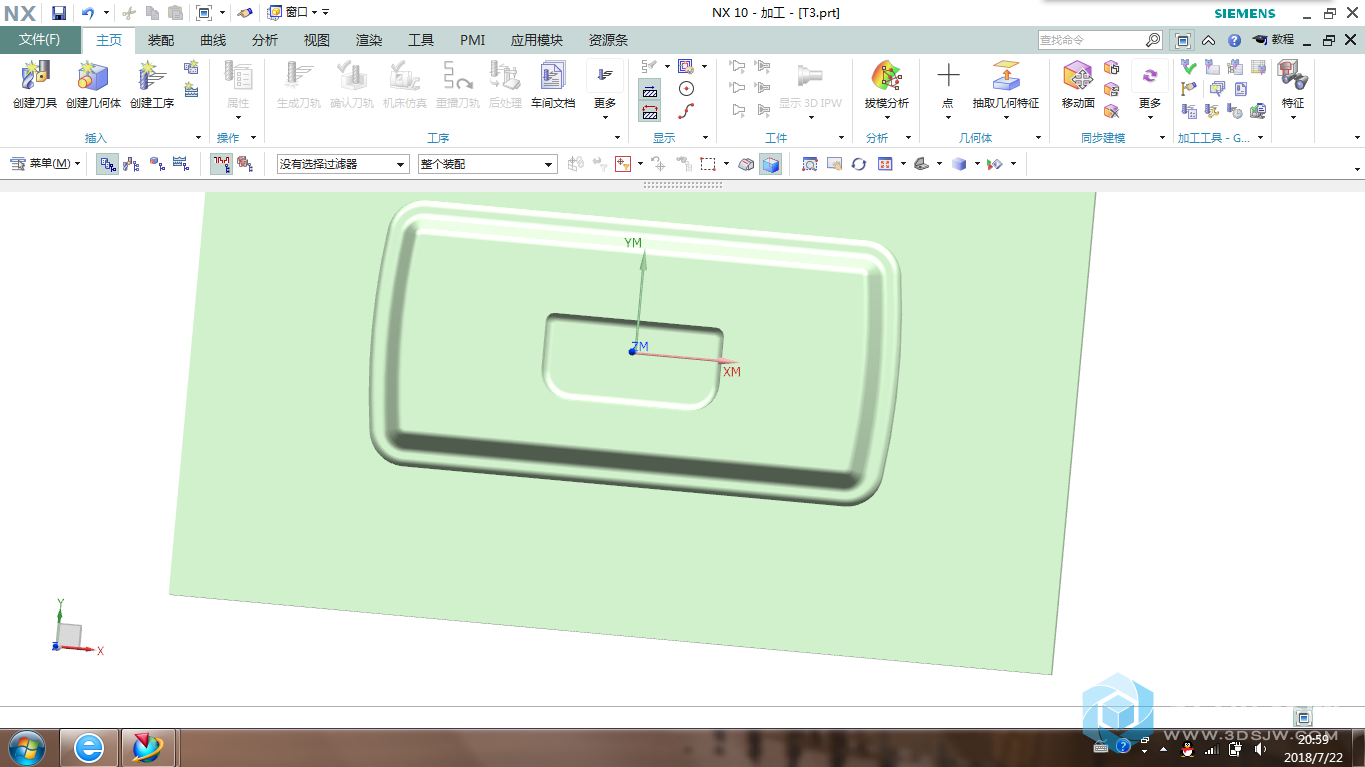
Task: Click the Help question mark icon
Action: click(x=1234, y=40)
